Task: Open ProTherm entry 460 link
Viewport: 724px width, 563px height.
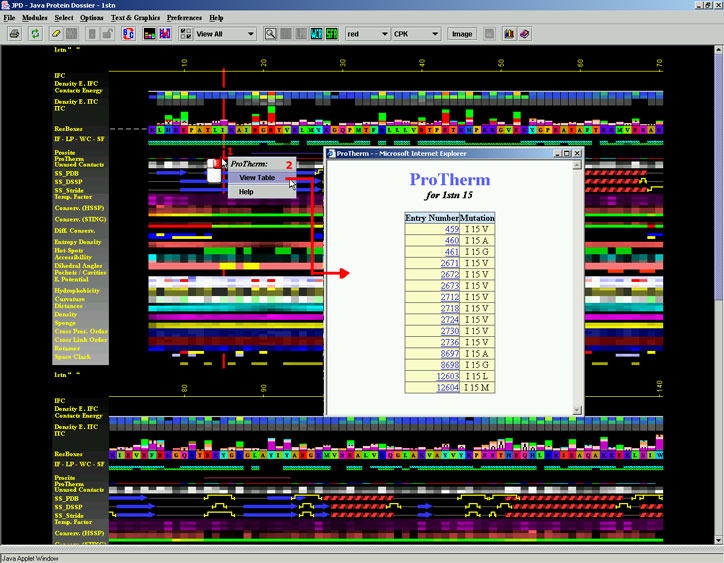Action: click(x=452, y=240)
